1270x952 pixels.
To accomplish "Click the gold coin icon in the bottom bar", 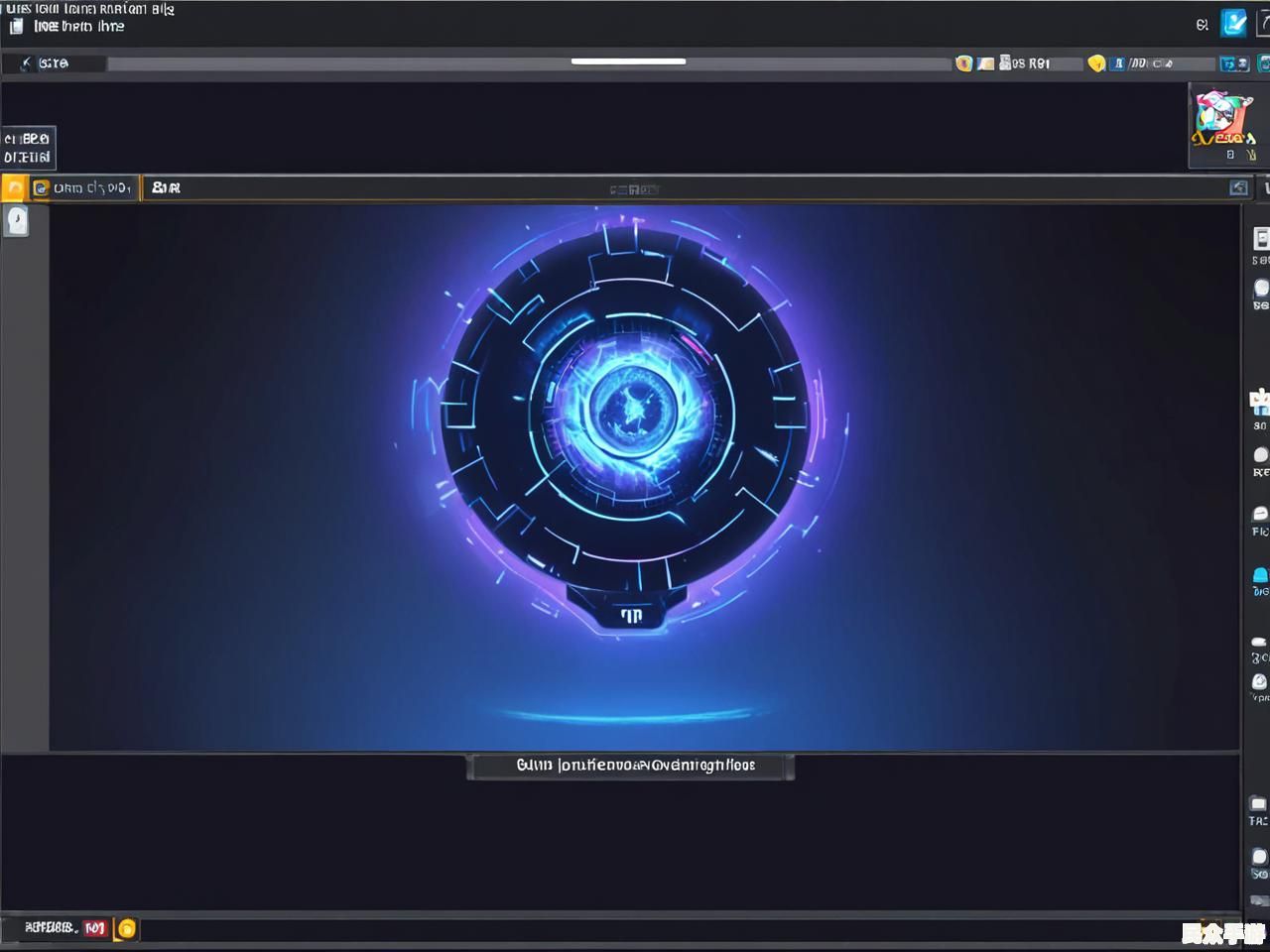I will click(127, 928).
